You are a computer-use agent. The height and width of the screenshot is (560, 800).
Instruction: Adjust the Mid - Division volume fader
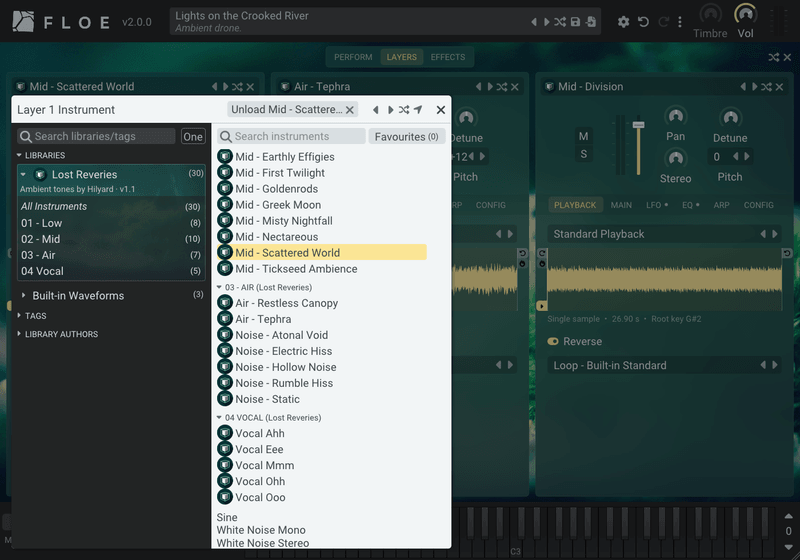638,124
